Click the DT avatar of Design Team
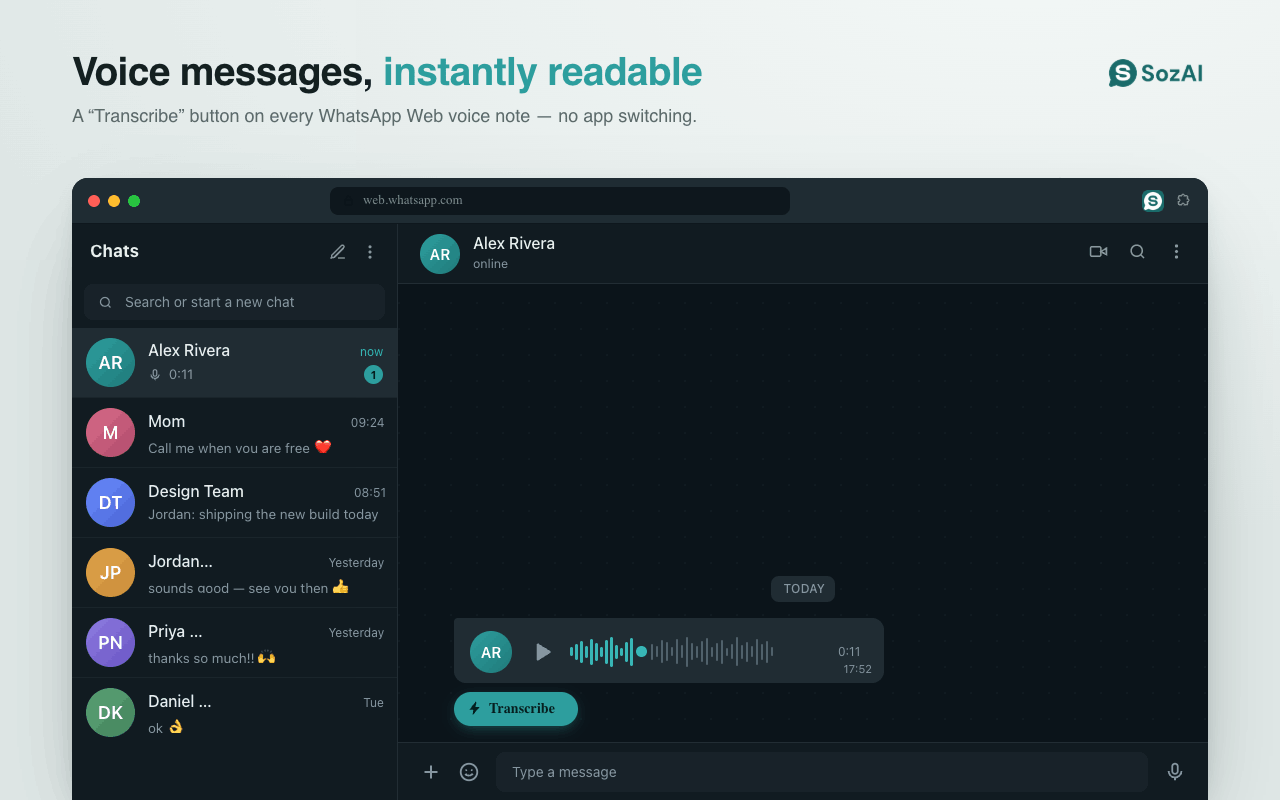This screenshot has height=800, width=1280. click(x=111, y=503)
